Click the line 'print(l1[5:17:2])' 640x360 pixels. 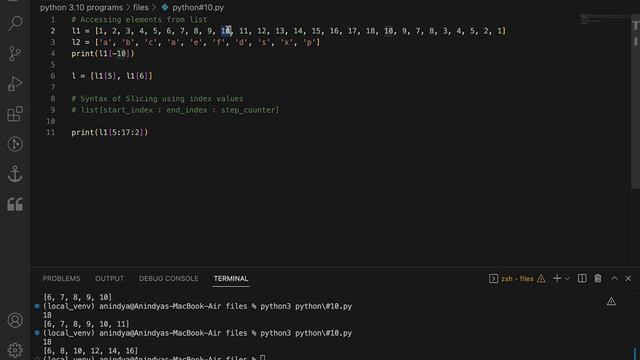click(110, 132)
